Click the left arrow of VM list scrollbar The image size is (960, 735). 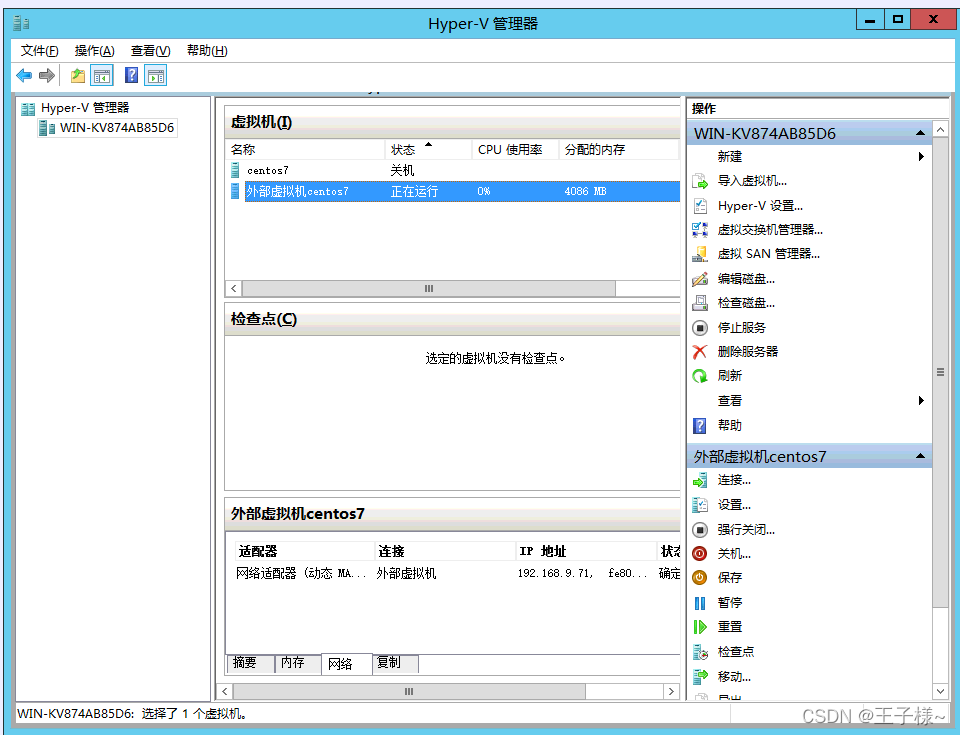[x=233, y=288]
